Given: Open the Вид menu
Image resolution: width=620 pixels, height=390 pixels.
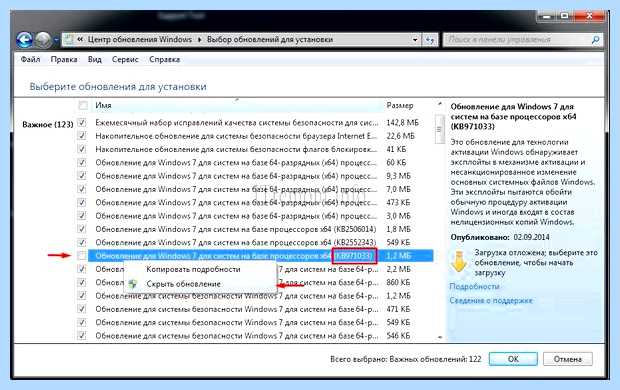Looking at the screenshot, I should pyautogui.click(x=95, y=59).
